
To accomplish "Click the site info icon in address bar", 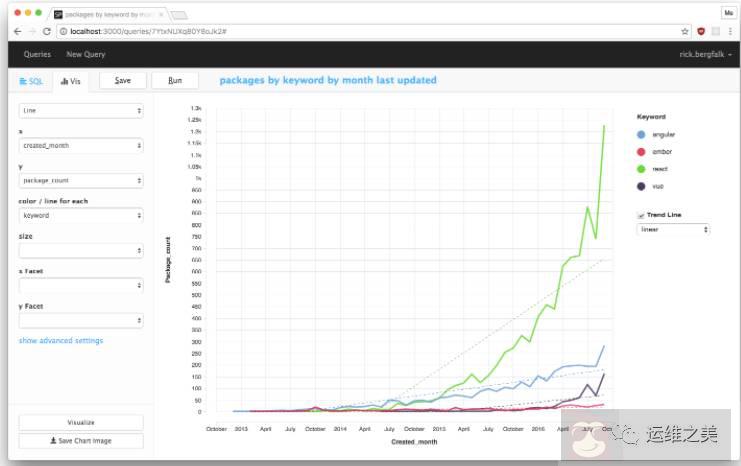I will click(63, 32).
